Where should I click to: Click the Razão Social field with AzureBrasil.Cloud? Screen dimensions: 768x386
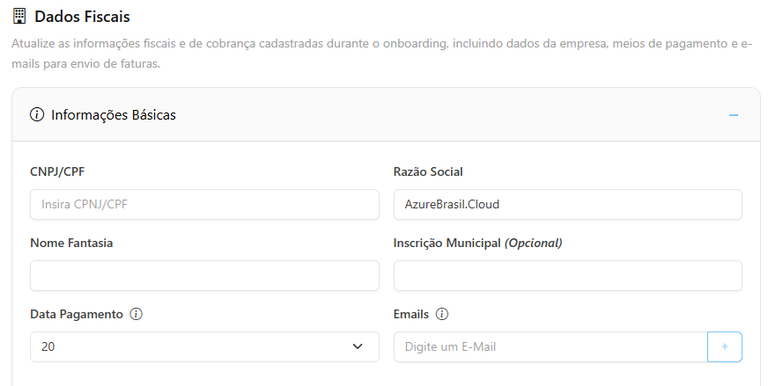coord(568,204)
